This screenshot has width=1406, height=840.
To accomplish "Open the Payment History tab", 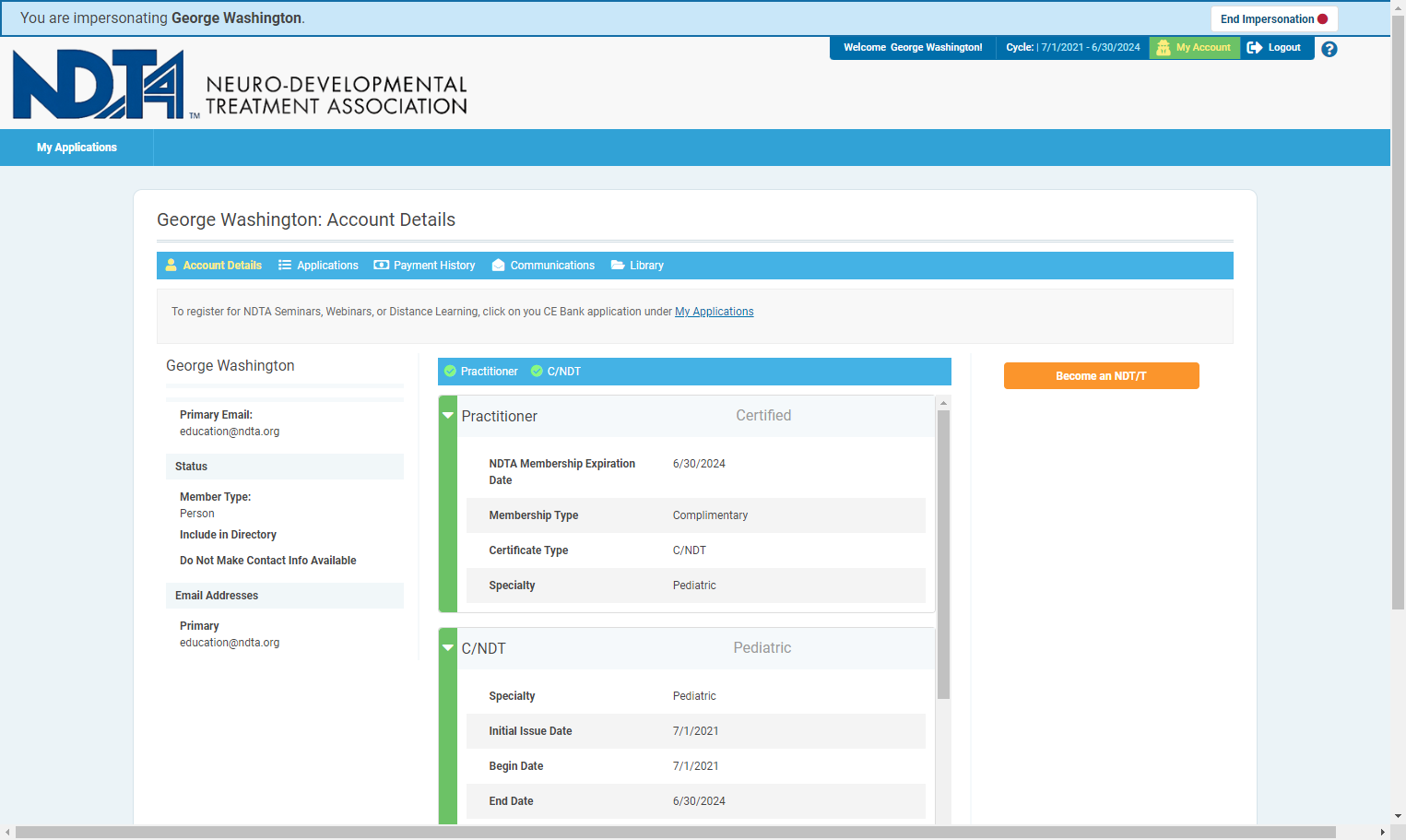I will 424,265.
